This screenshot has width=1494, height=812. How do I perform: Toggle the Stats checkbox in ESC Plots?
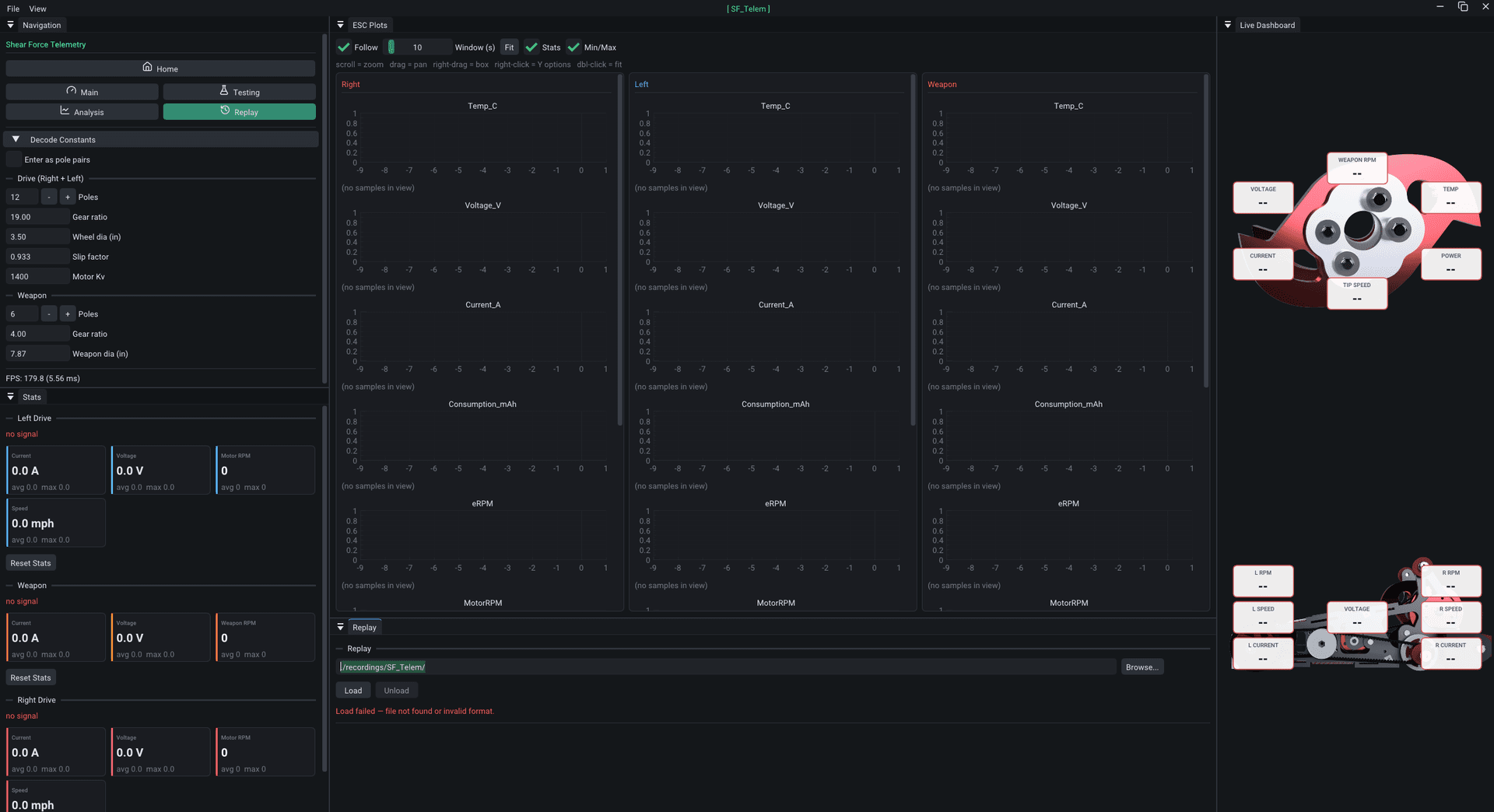point(531,47)
